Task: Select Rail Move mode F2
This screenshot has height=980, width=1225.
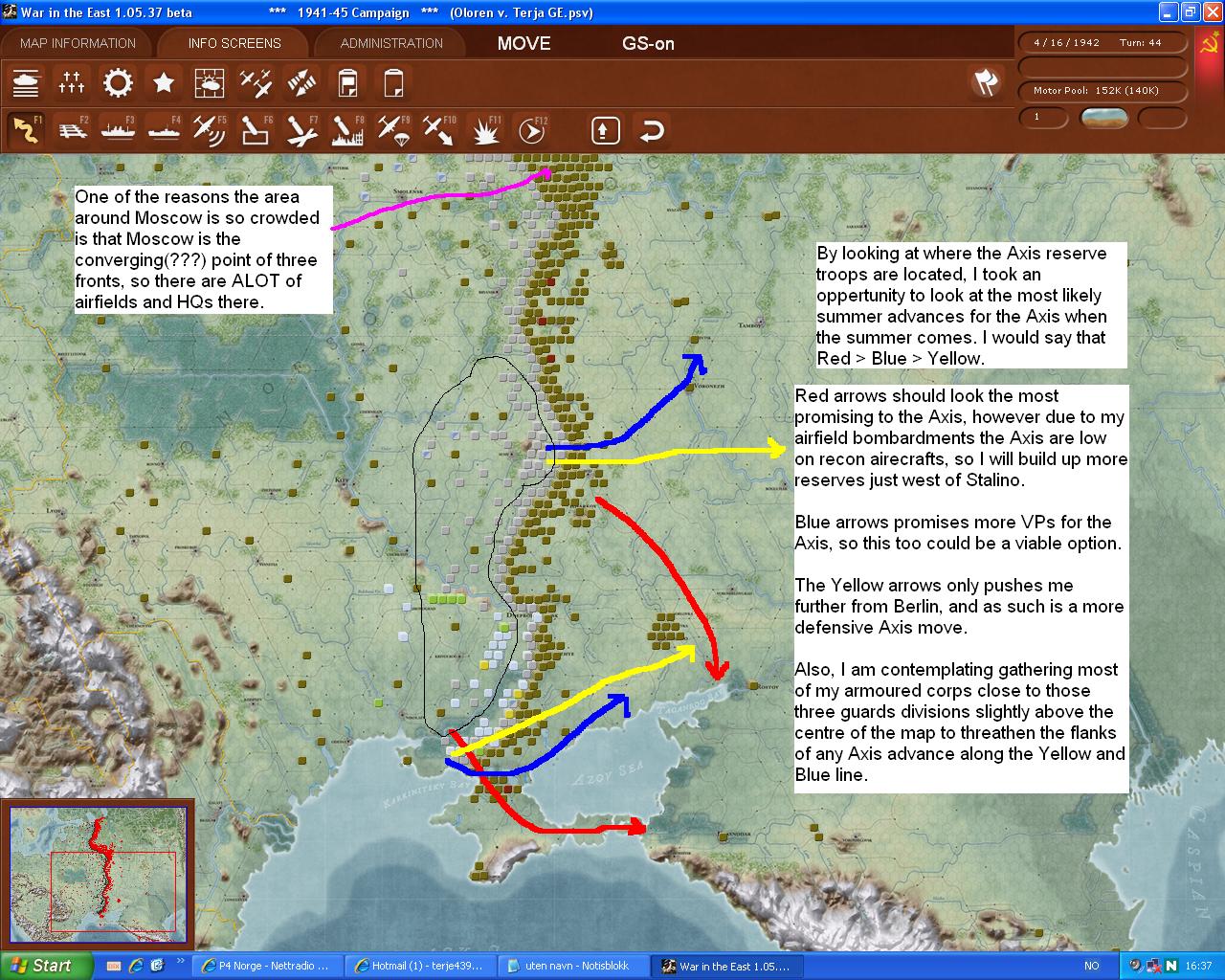Action: pos(72,130)
